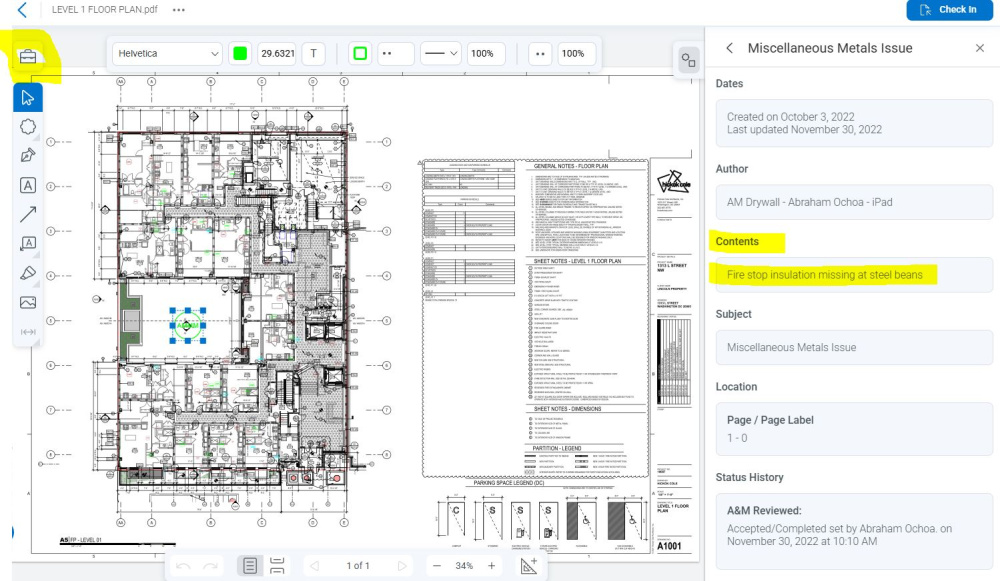This screenshot has height=581, width=1000.
Task: Click the second 100% opacity field
Action: pyautogui.click(x=577, y=54)
